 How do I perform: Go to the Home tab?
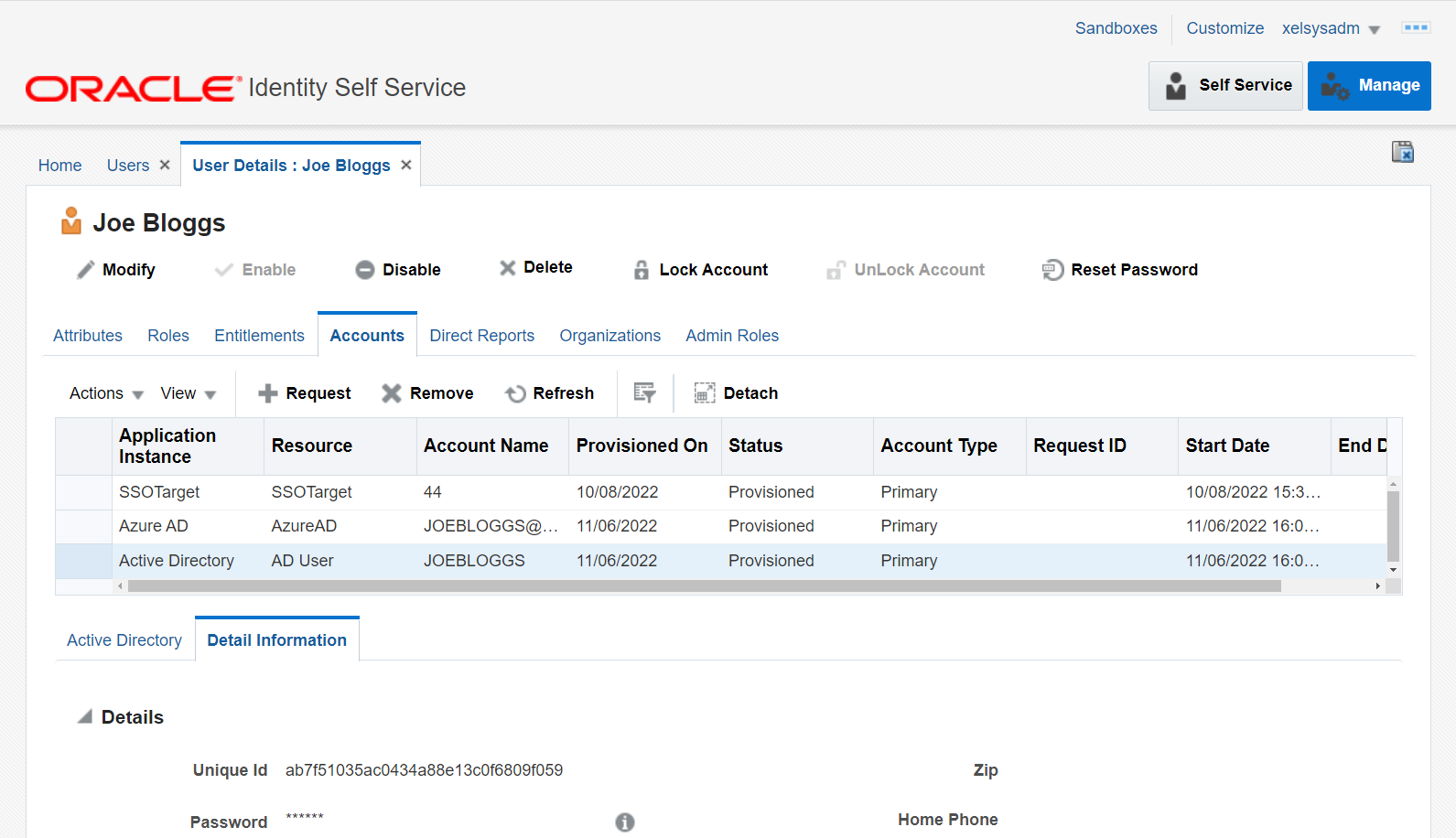click(x=59, y=166)
